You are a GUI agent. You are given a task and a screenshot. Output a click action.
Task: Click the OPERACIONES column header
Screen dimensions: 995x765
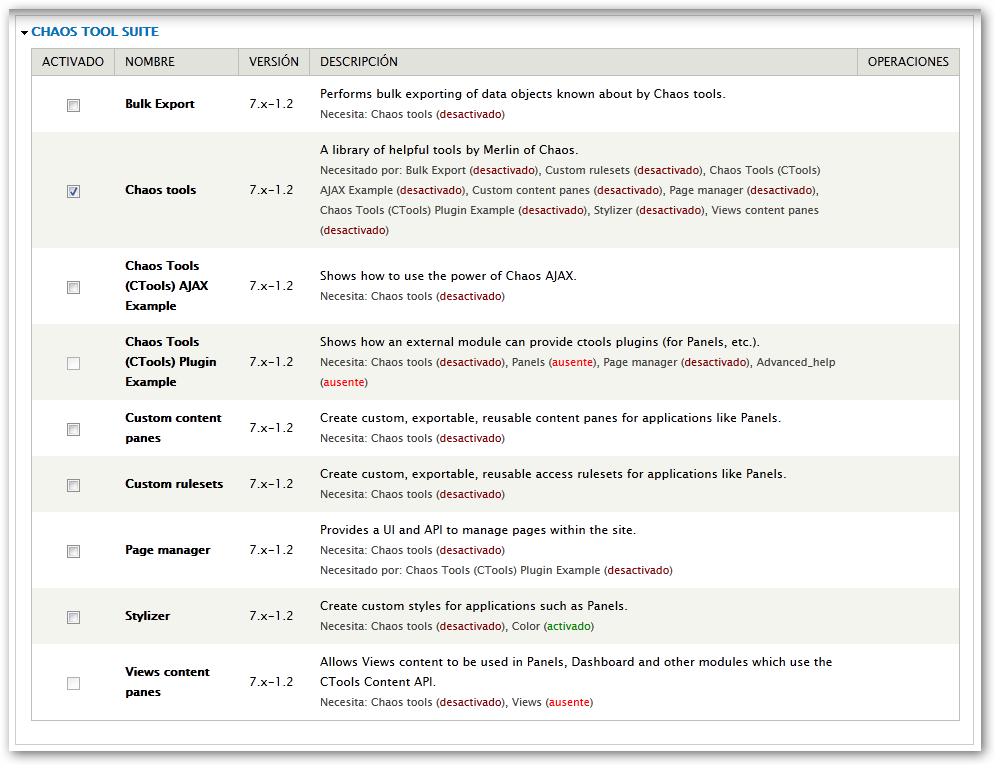tap(907, 62)
